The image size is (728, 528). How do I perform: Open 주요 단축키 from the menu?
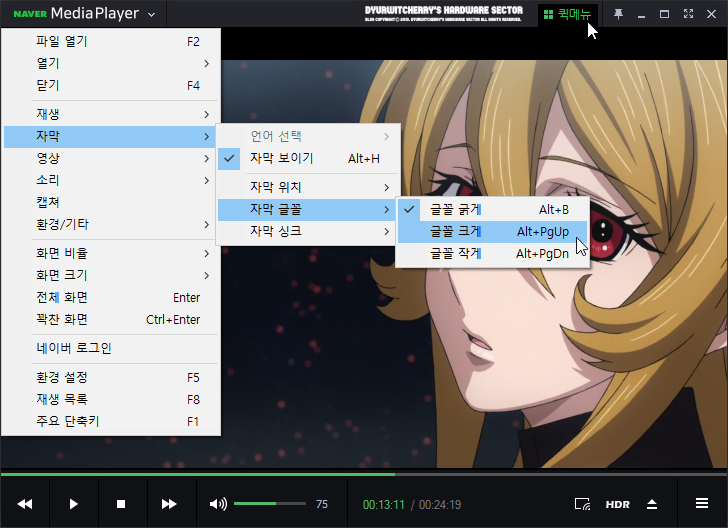click(x=111, y=422)
